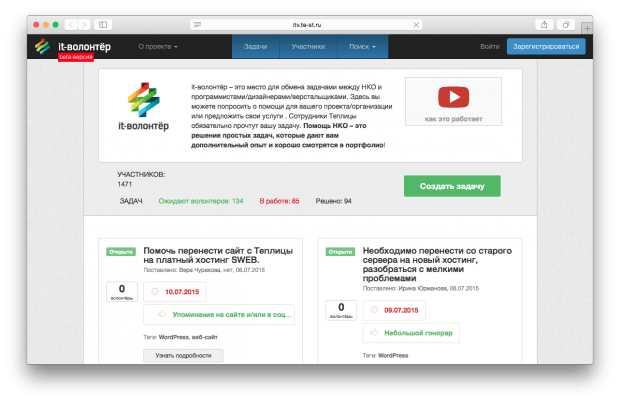This screenshot has height=403, width=620.
Task: Click 'Узнать подробности' button
Action: 183,355
